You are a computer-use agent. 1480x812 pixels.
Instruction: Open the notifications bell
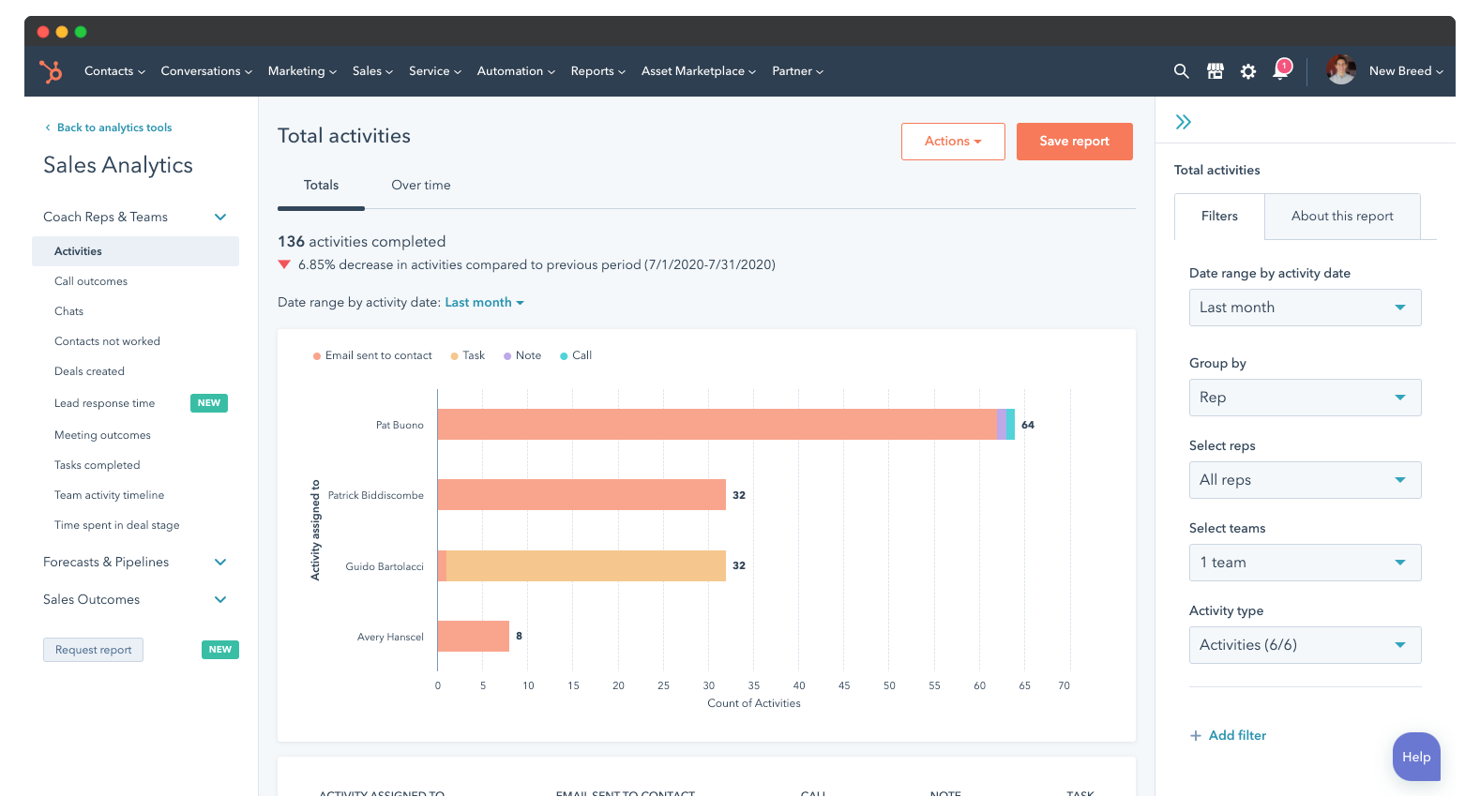(x=1280, y=71)
